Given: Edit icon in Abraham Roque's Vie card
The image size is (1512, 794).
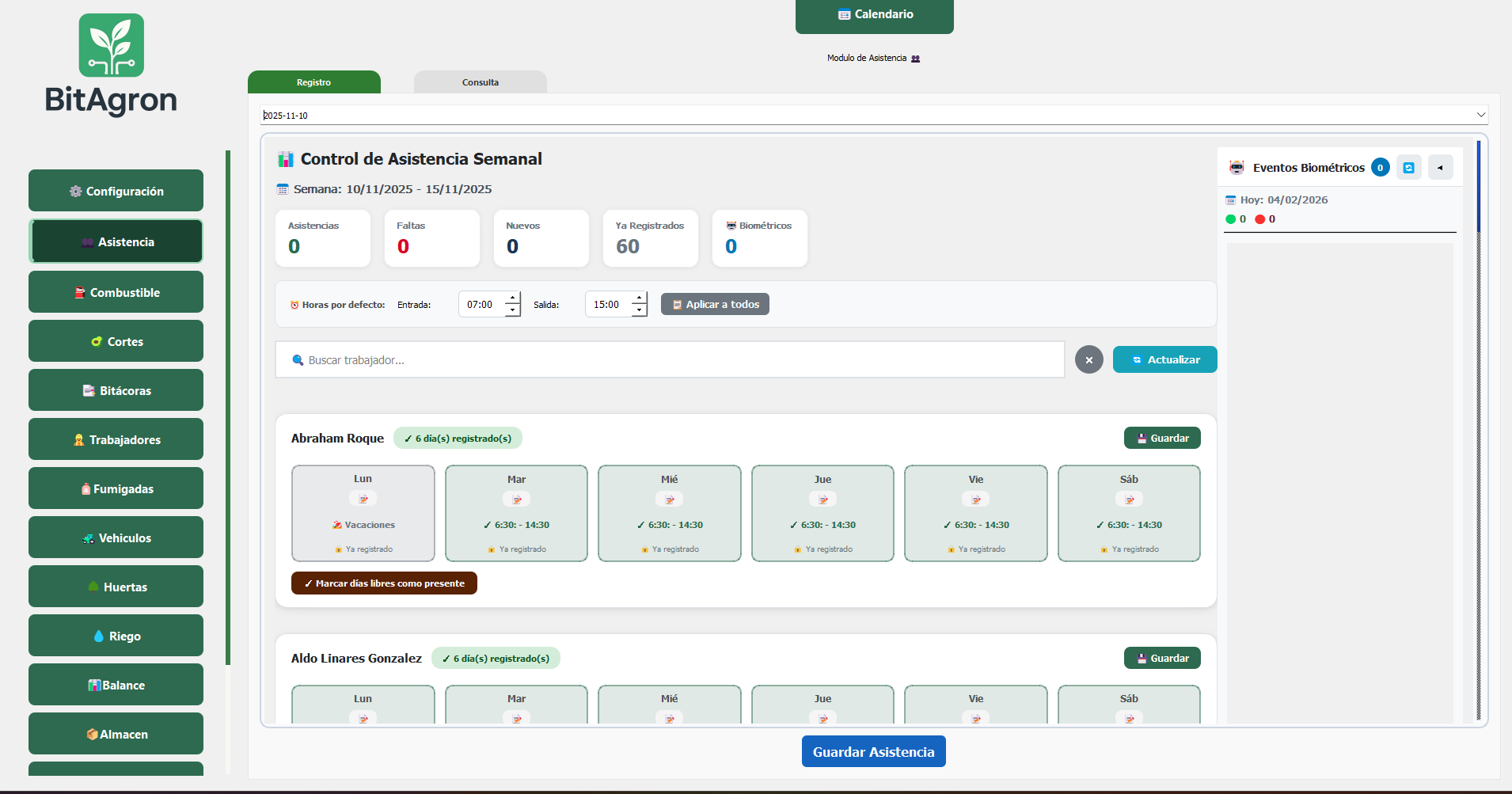Looking at the screenshot, I should 976,500.
